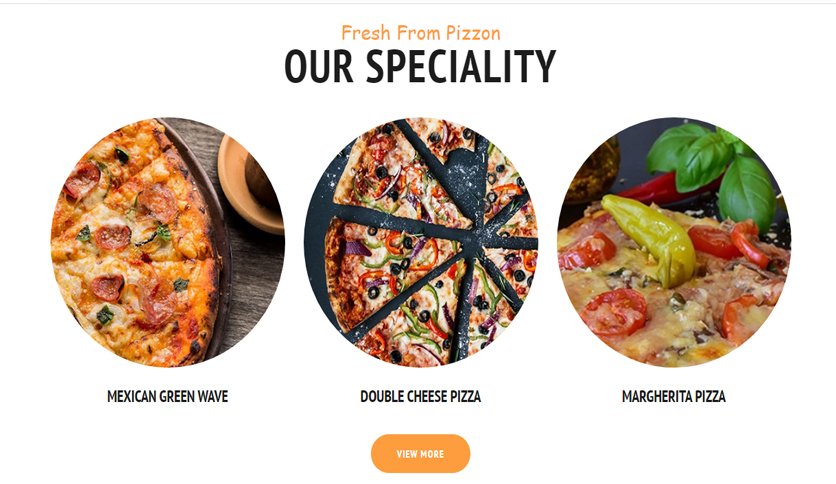Click the Fresh From Pizzon tagline
The height and width of the screenshot is (484, 836).
coord(421,33)
